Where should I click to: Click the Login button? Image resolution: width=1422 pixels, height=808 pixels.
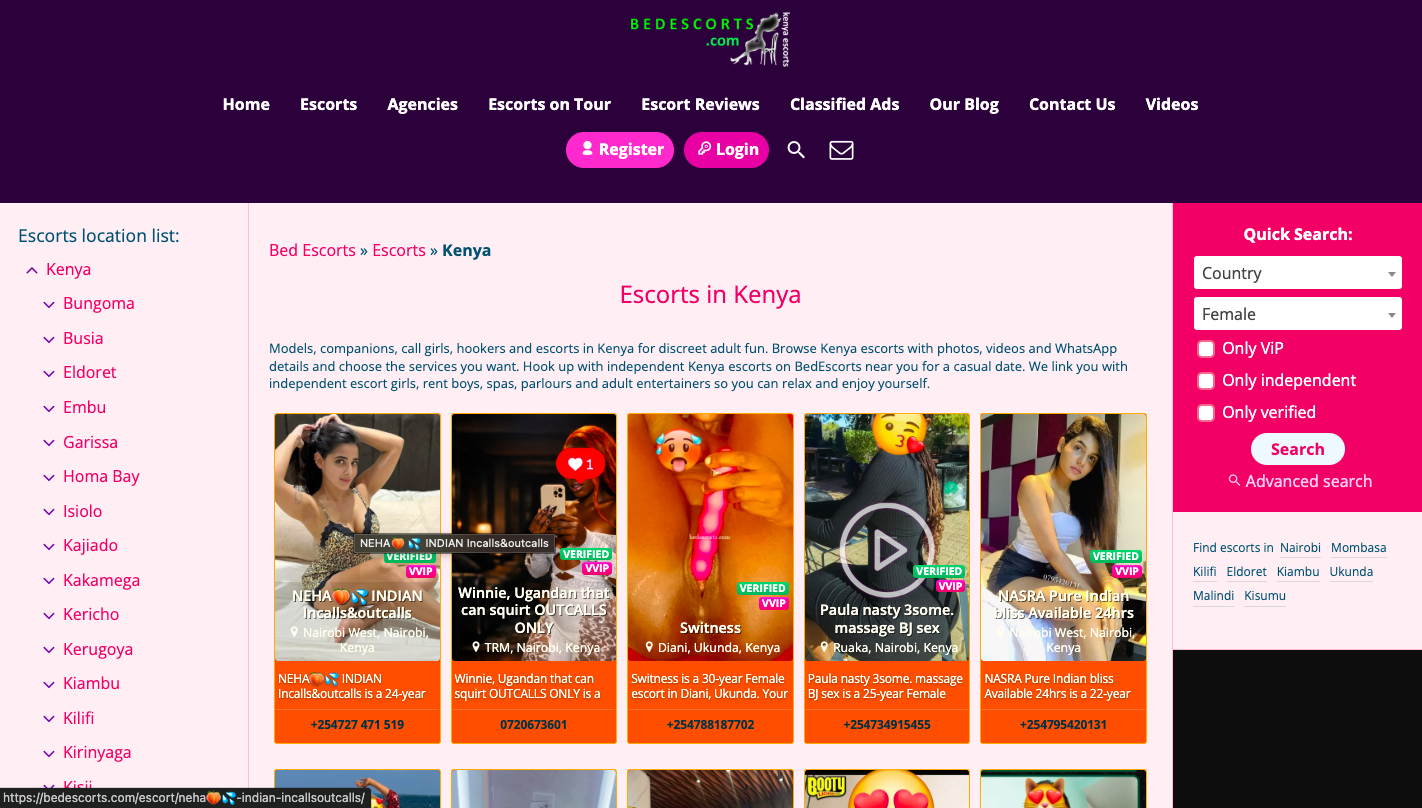coord(726,150)
